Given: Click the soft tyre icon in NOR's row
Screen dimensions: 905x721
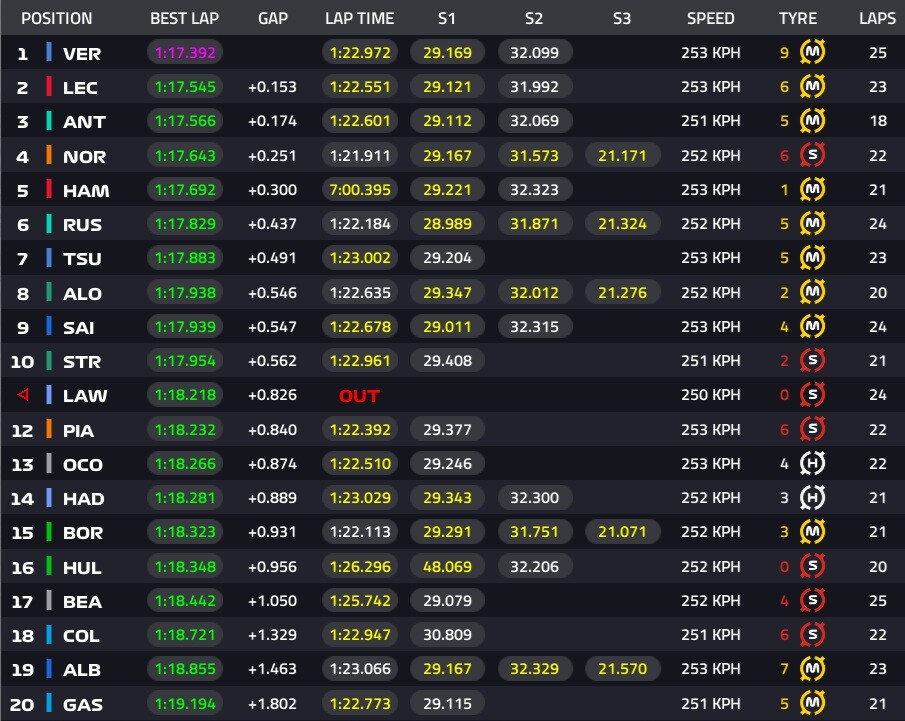Looking at the screenshot, I should tap(812, 155).
